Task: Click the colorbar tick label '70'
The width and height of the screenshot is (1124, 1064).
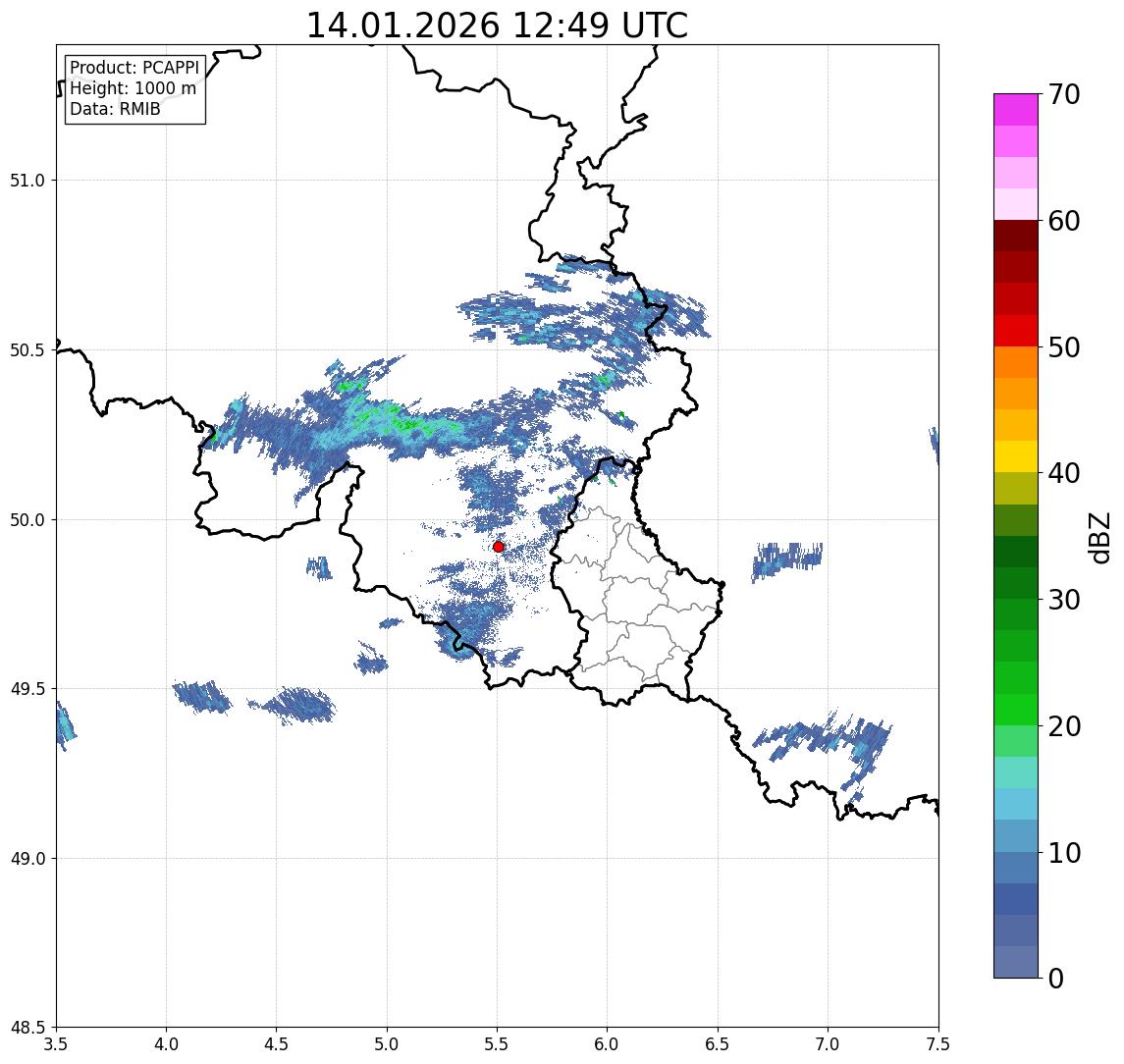Action: [1064, 94]
